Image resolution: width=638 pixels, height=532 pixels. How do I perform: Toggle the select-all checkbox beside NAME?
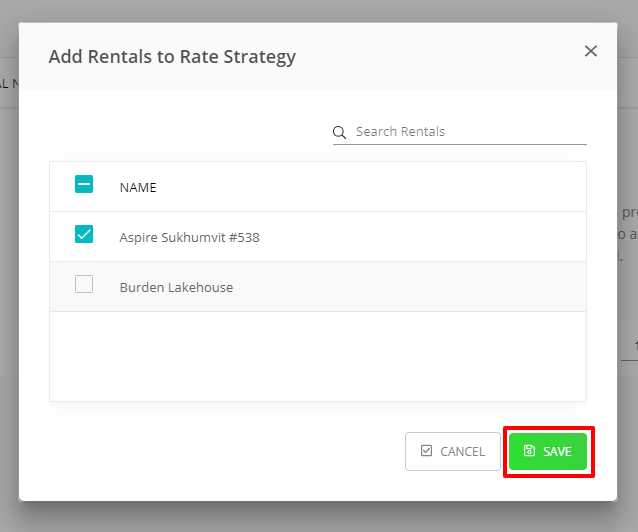coord(84,184)
